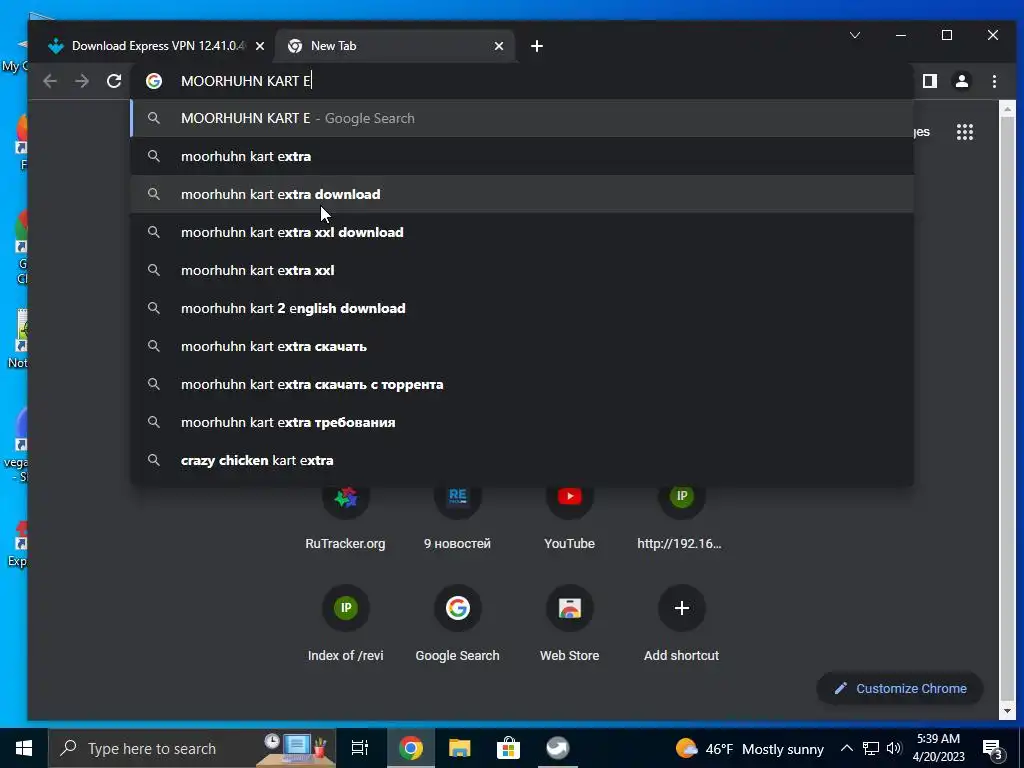Viewport: 1024px width, 768px height.
Task: Open the Windows Start menu
Action: (x=24, y=748)
